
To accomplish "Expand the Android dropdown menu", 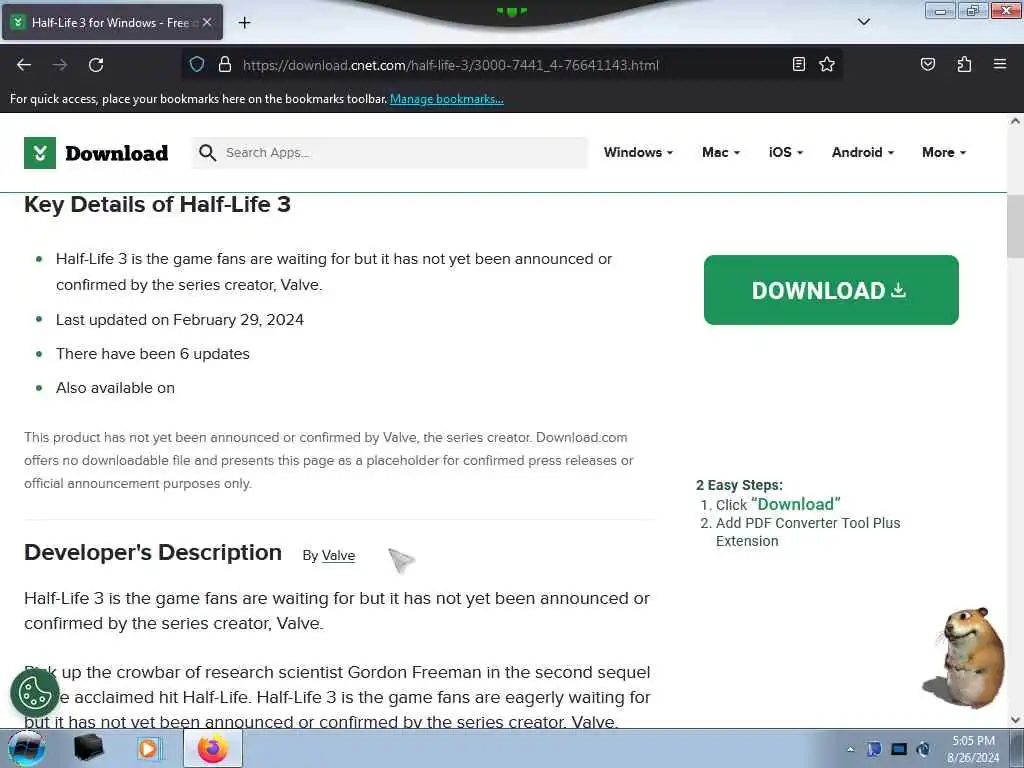I will (x=863, y=152).
